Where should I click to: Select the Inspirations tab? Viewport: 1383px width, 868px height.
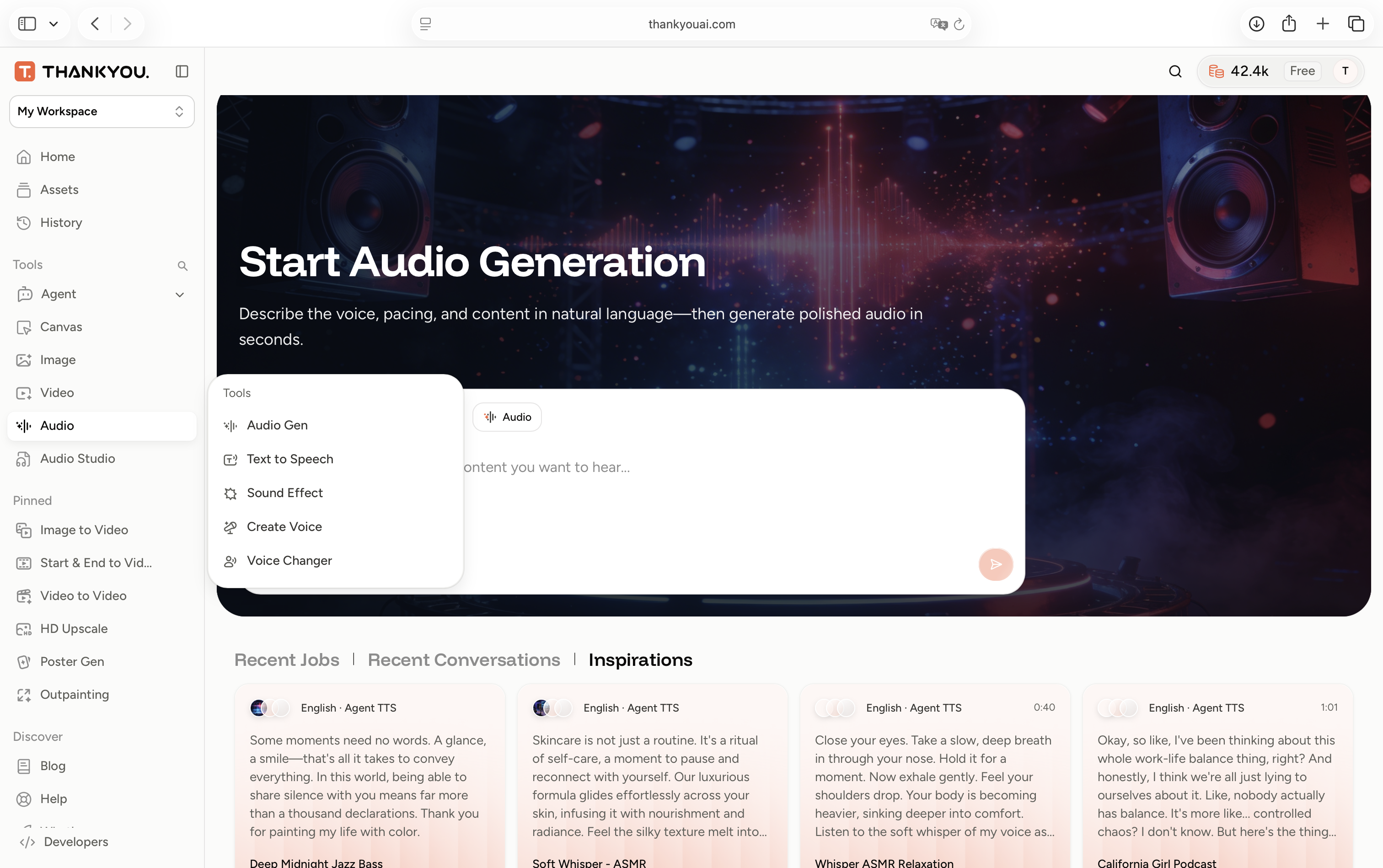coord(640,660)
